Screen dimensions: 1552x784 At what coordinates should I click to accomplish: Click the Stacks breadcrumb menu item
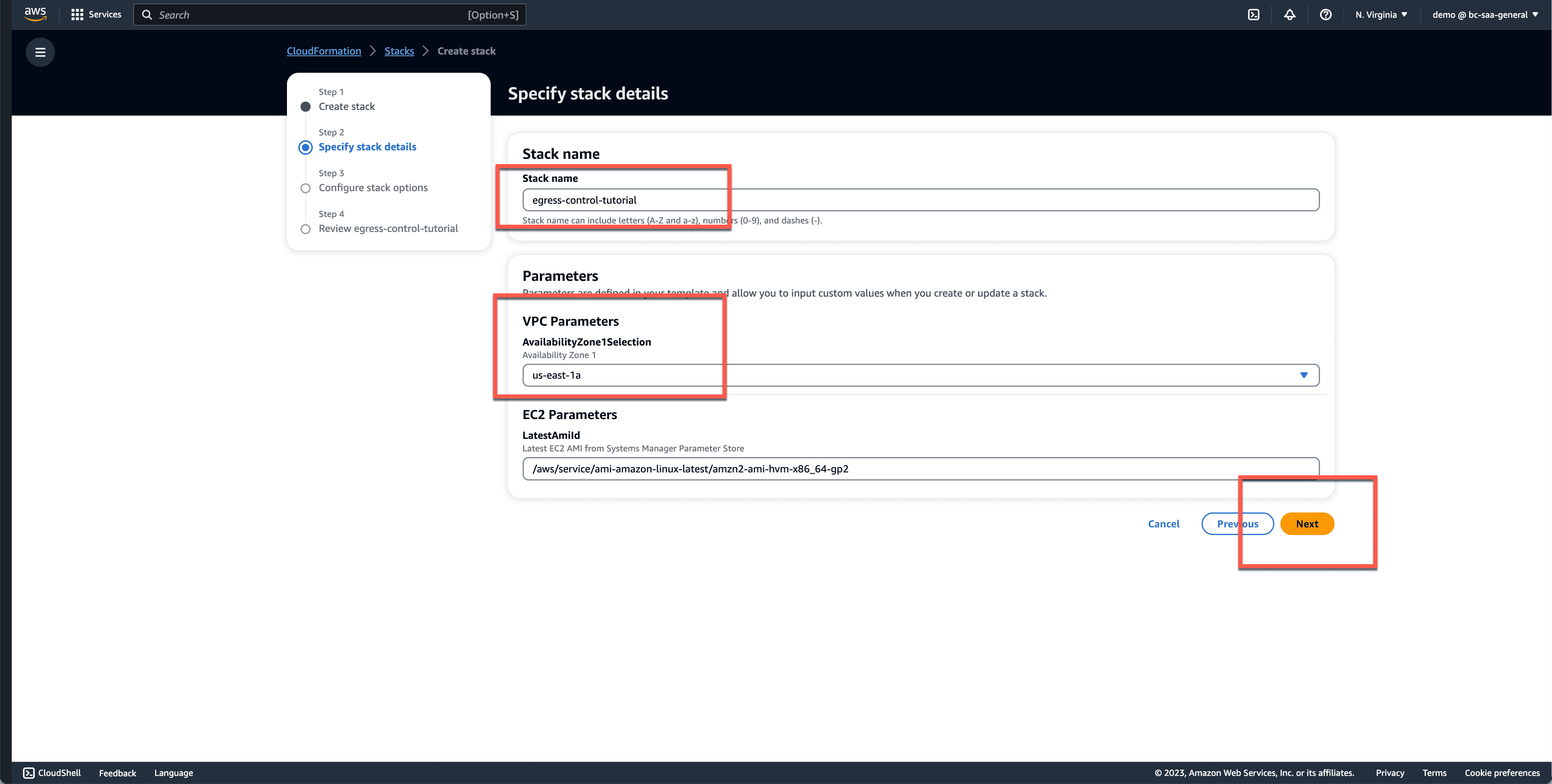click(399, 50)
